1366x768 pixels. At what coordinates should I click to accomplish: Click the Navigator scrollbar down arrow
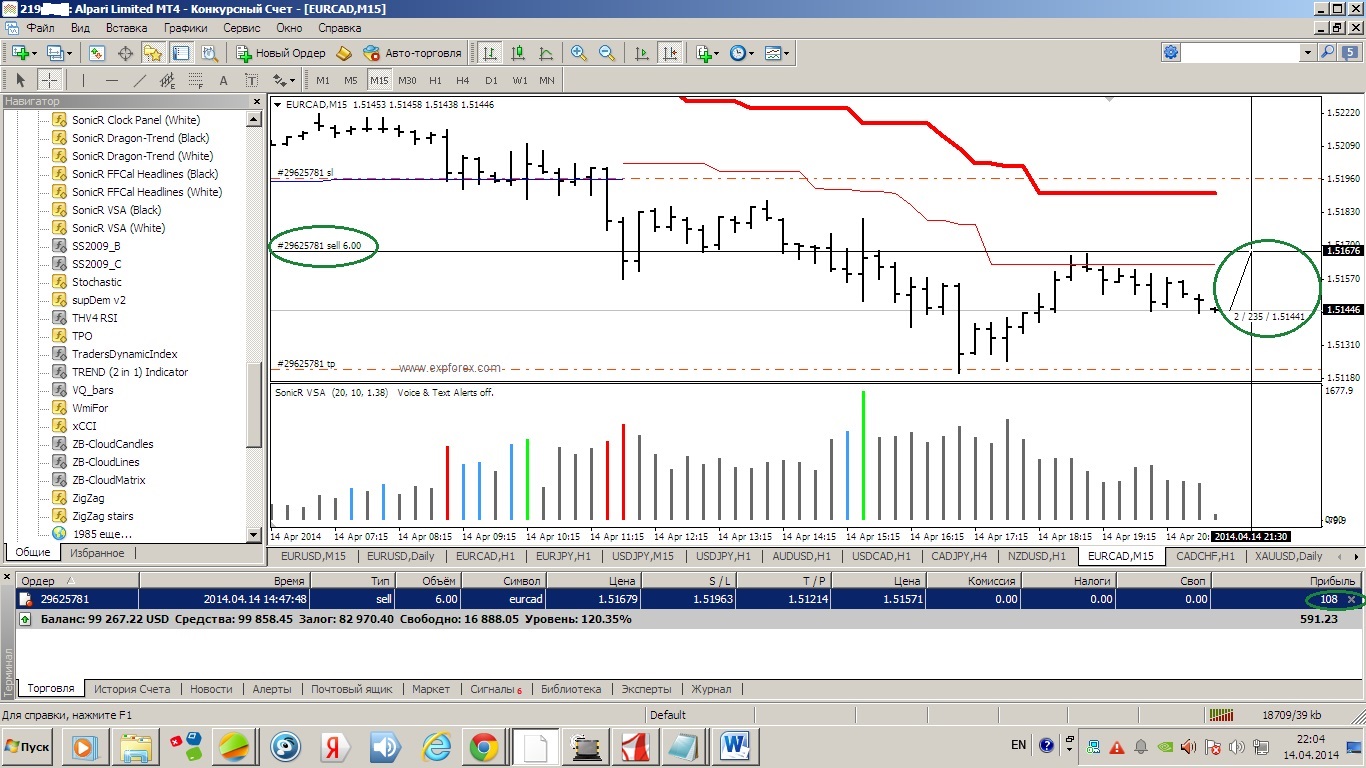(x=254, y=536)
